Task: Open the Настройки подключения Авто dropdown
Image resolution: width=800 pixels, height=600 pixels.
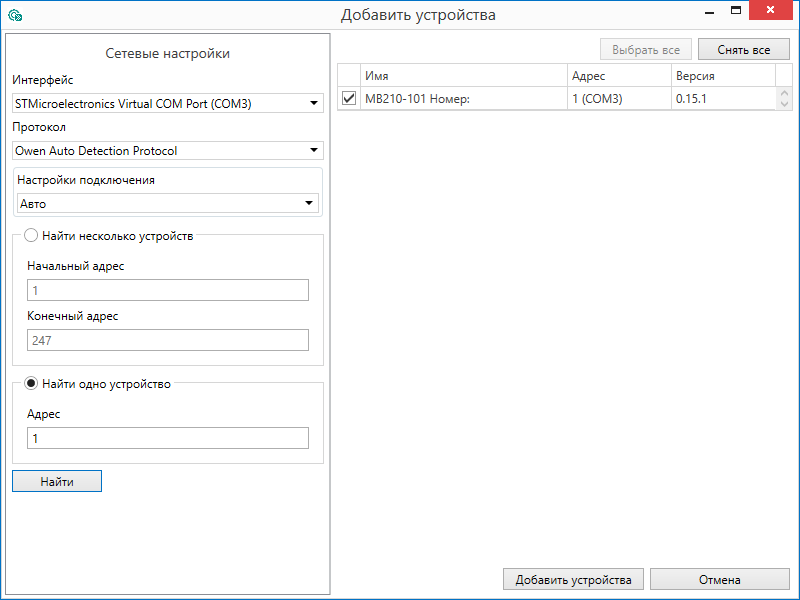Action: point(167,204)
